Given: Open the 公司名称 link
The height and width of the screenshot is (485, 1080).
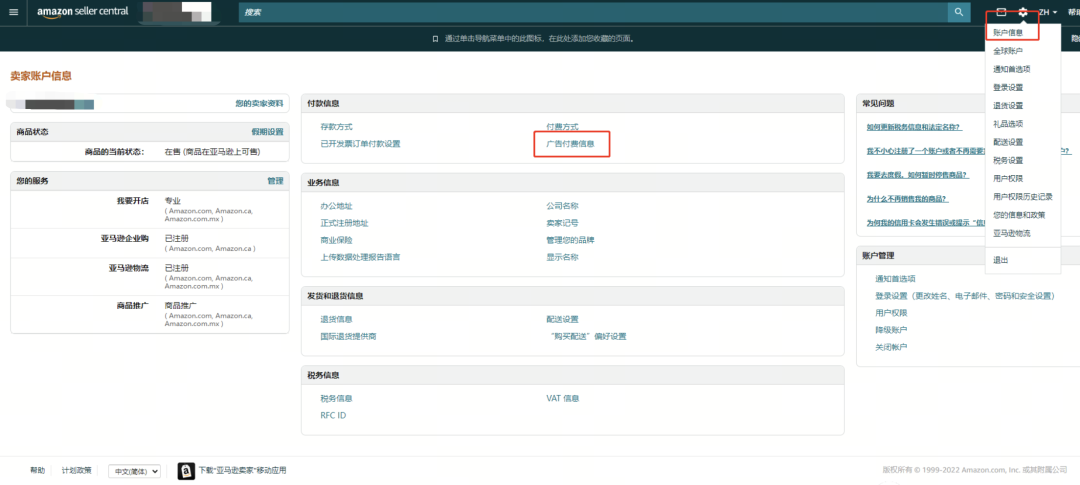Looking at the screenshot, I should [x=562, y=206].
